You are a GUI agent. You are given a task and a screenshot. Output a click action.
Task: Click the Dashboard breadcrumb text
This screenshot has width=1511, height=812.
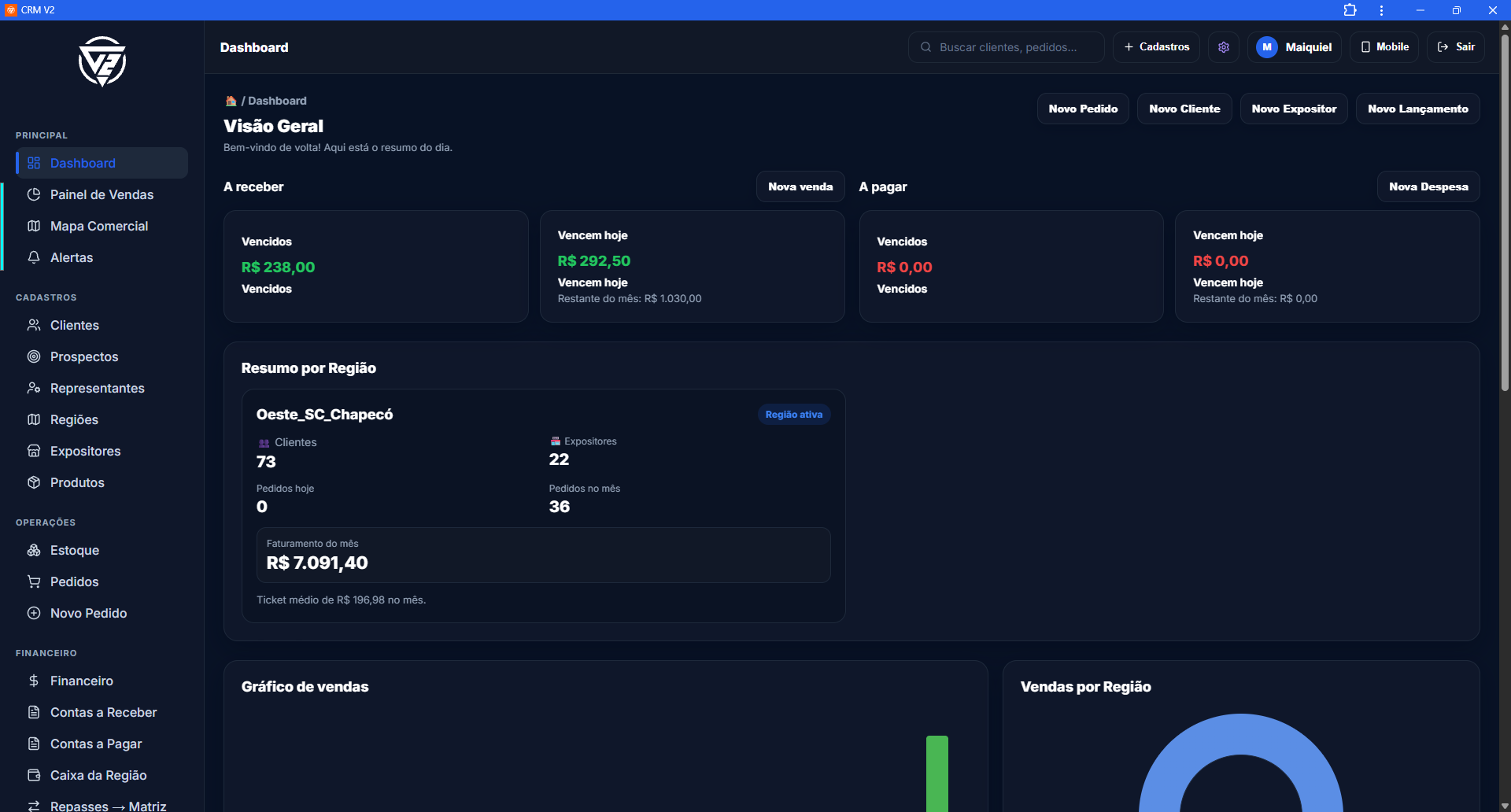click(x=277, y=101)
